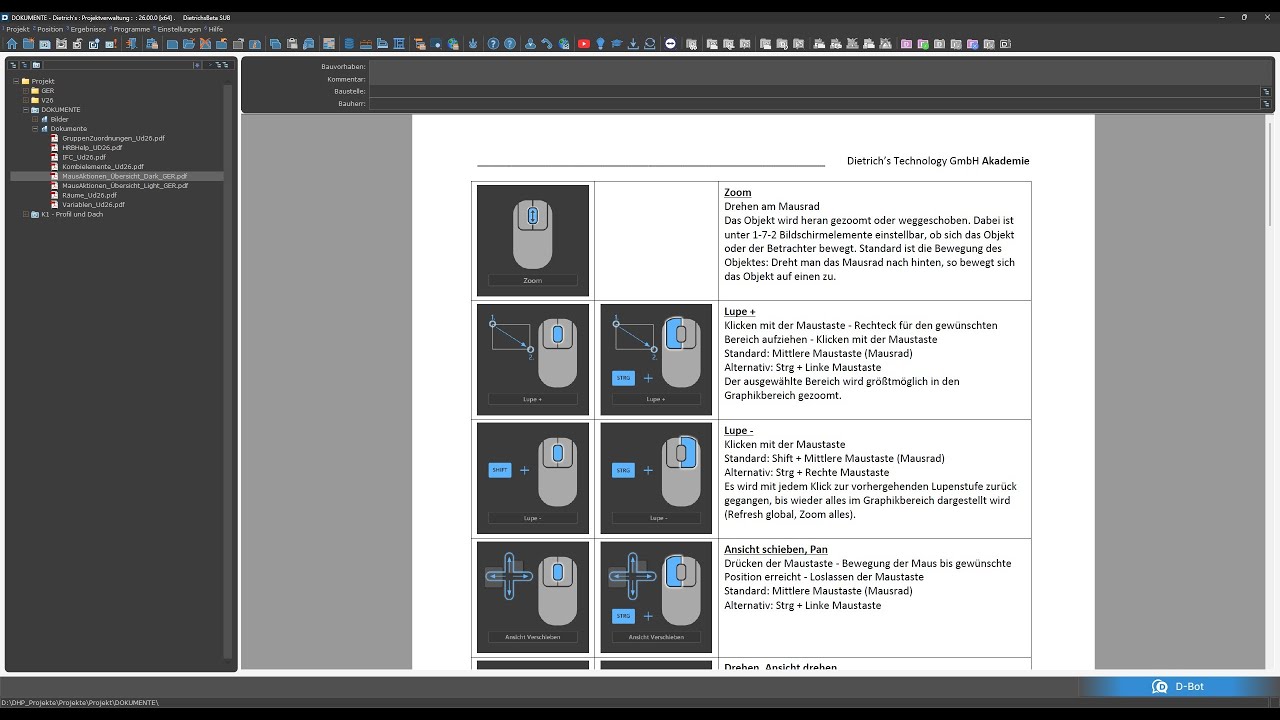
Task: Open the D-Bot assistant button
Action: pyautogui.click(x=1180, y=687)
